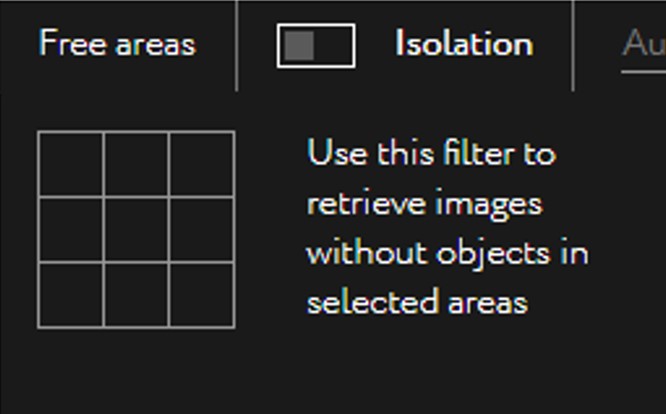Open the Free areas filter heading

click(x=117, y=43)
